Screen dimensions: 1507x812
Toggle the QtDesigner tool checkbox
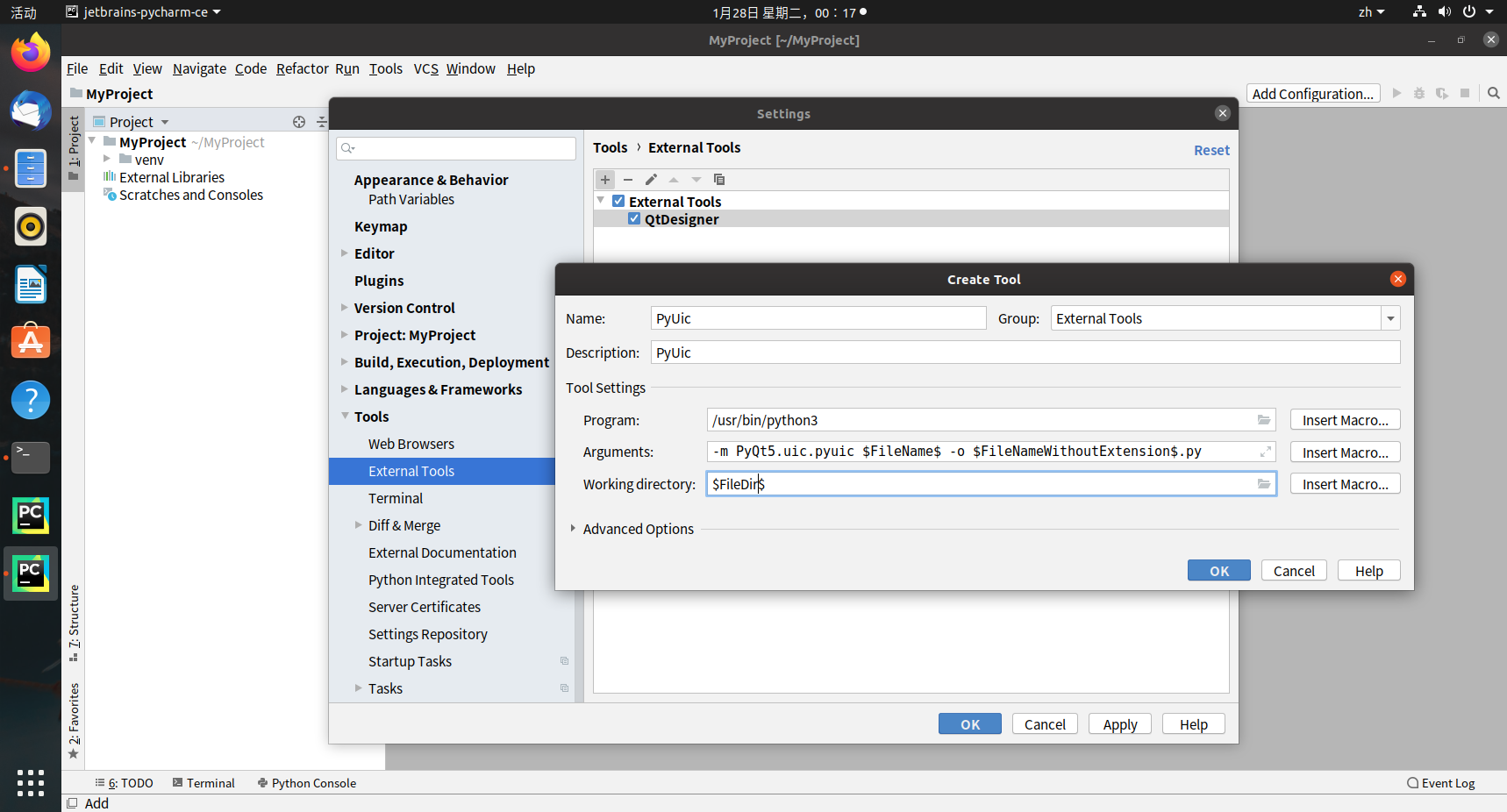[634, 218]
